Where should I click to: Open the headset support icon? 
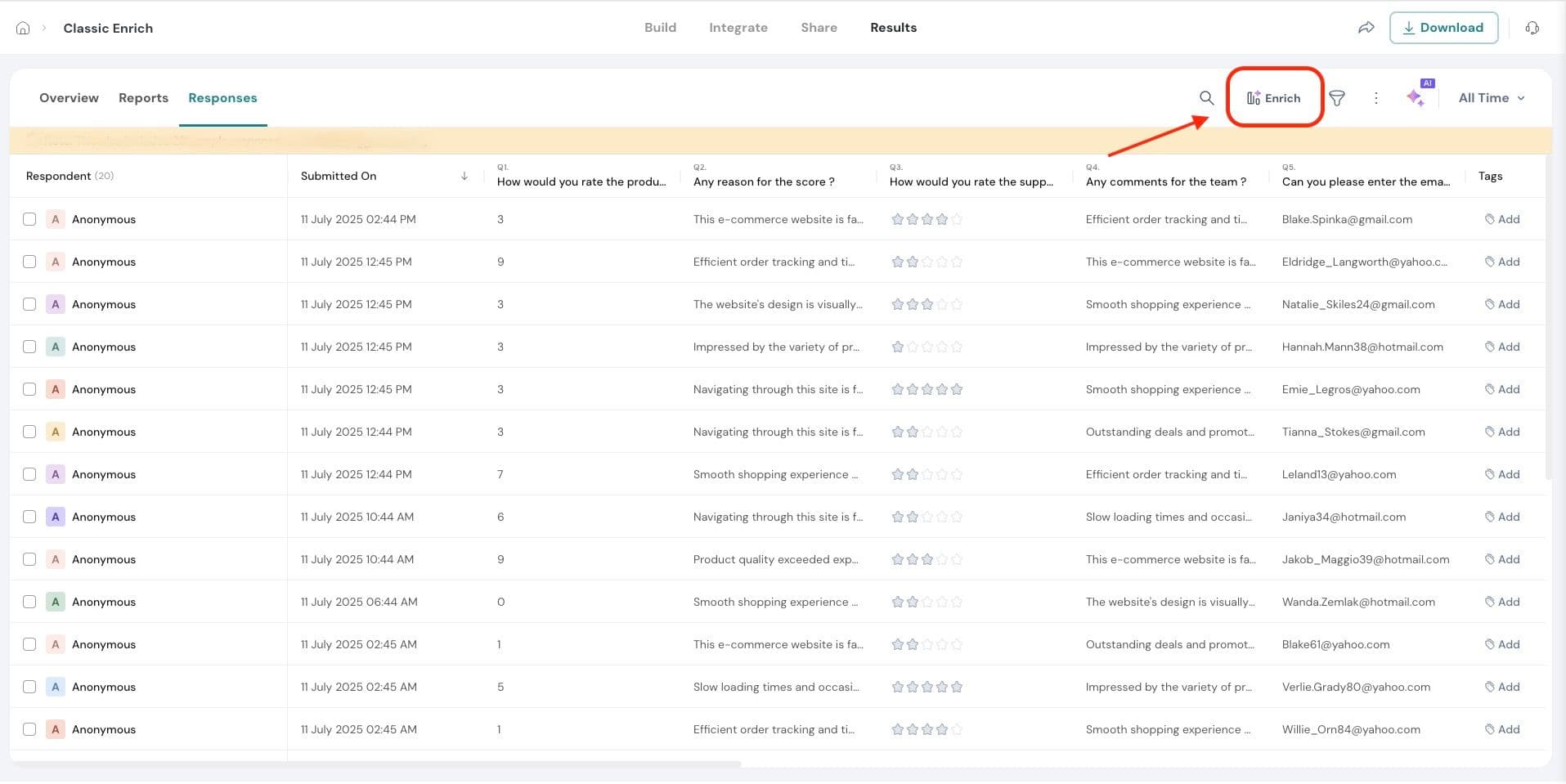click(x=1532, y=28)
